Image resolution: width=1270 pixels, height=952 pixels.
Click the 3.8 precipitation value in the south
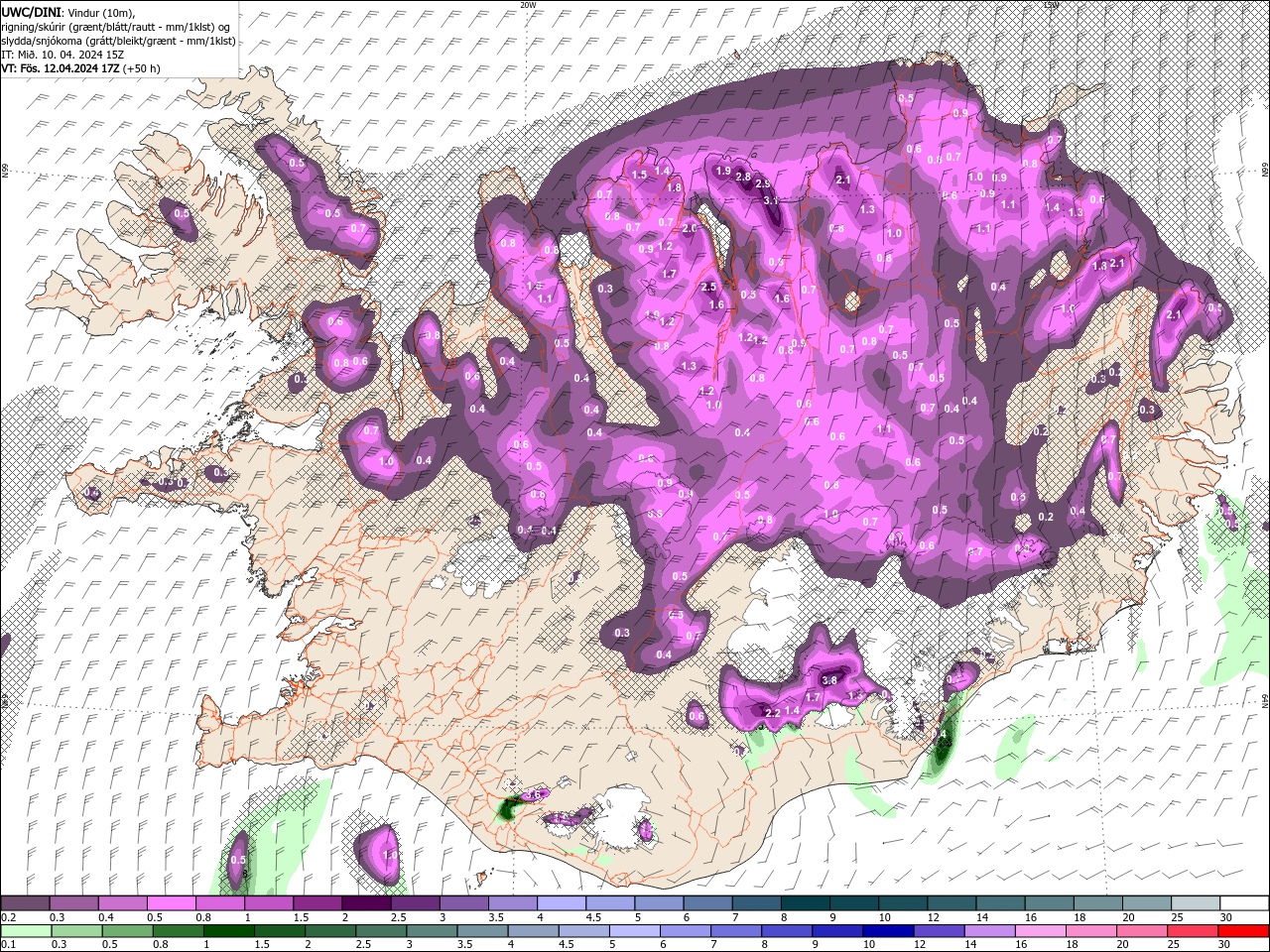click(x=830, y=680)
